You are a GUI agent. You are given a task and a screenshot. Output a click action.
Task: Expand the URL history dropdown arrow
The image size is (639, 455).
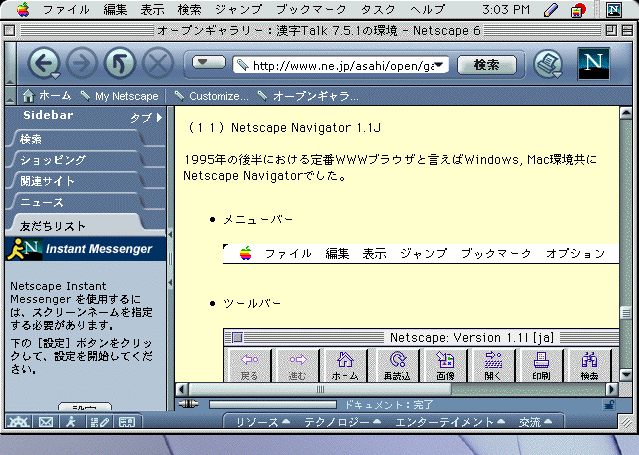[439, 65]
